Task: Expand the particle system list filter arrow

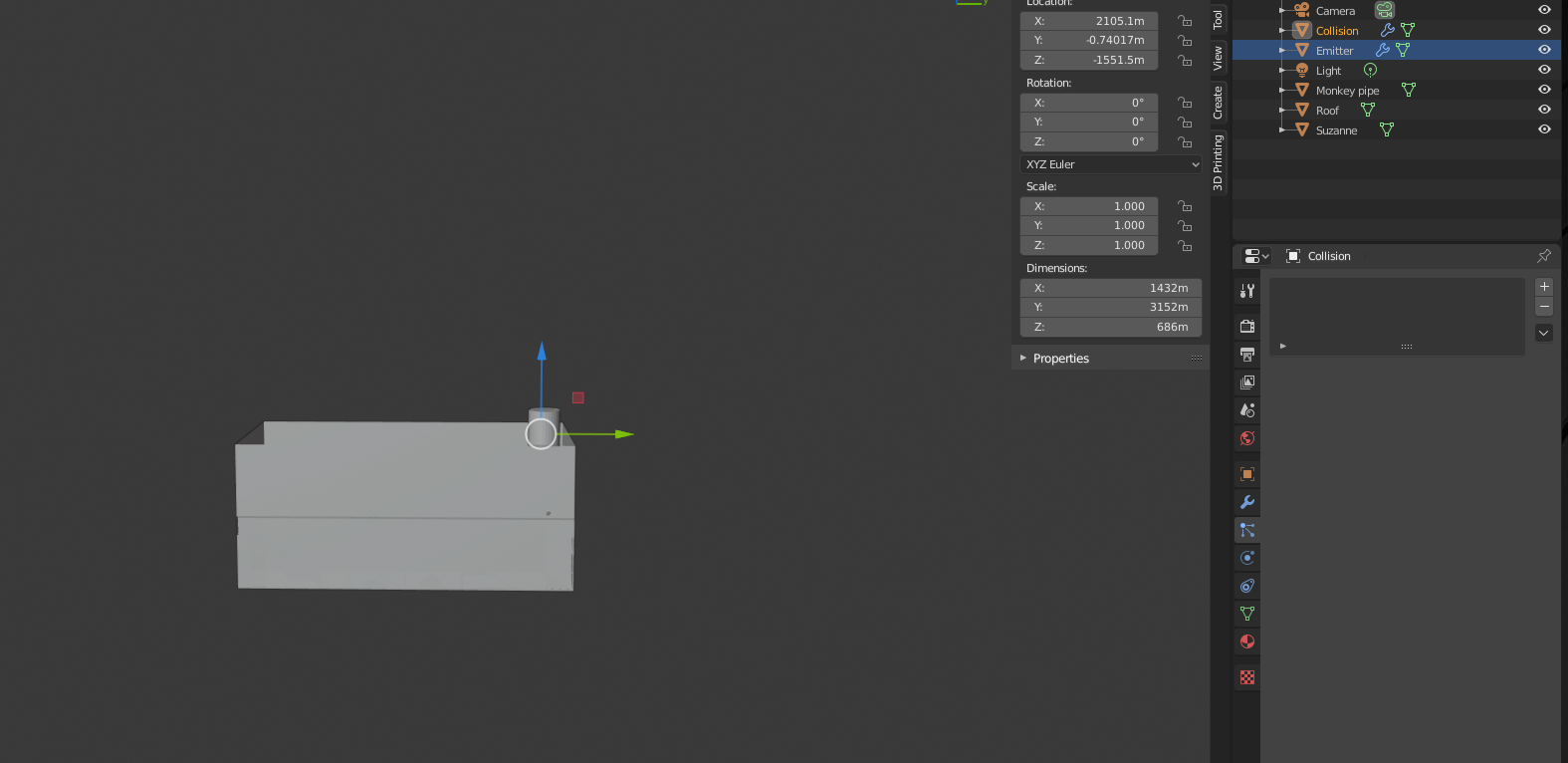Action: tap(1283, 346)
